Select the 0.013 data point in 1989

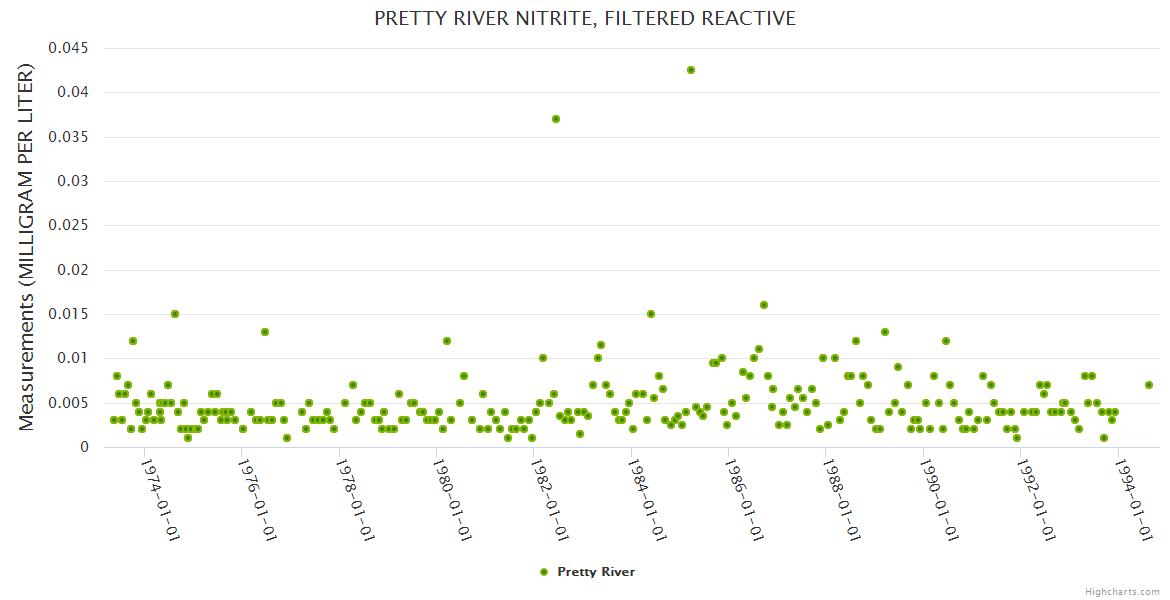[885, 332]
